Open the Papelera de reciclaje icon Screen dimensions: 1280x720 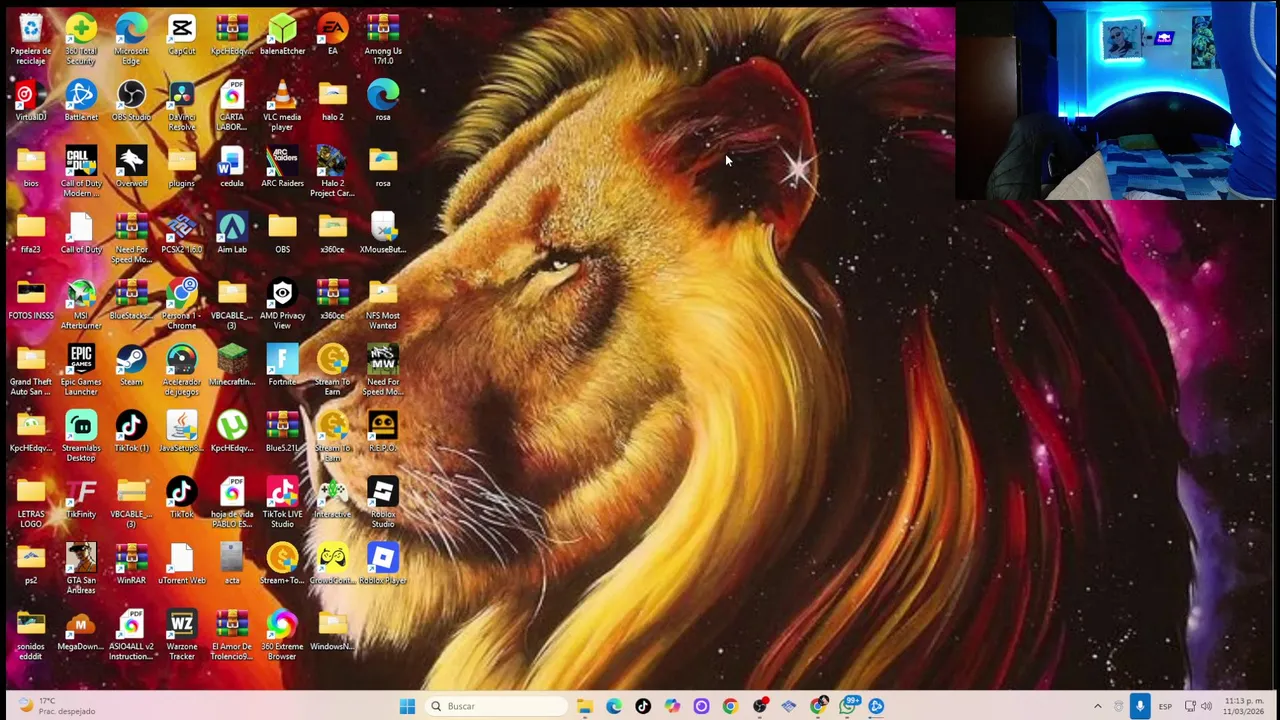pos(30,38)
